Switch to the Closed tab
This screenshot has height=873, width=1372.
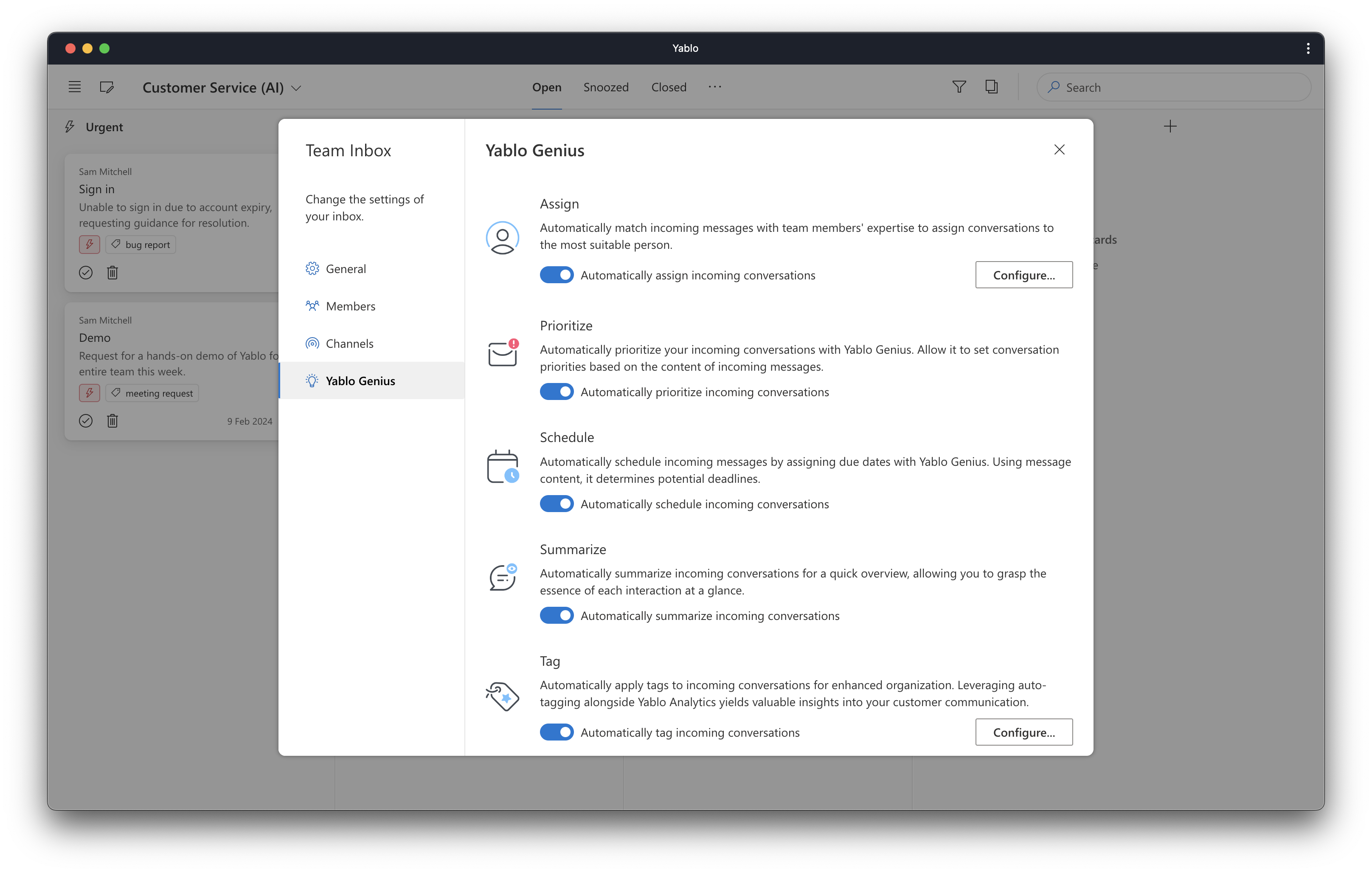(x=668, y=87)
